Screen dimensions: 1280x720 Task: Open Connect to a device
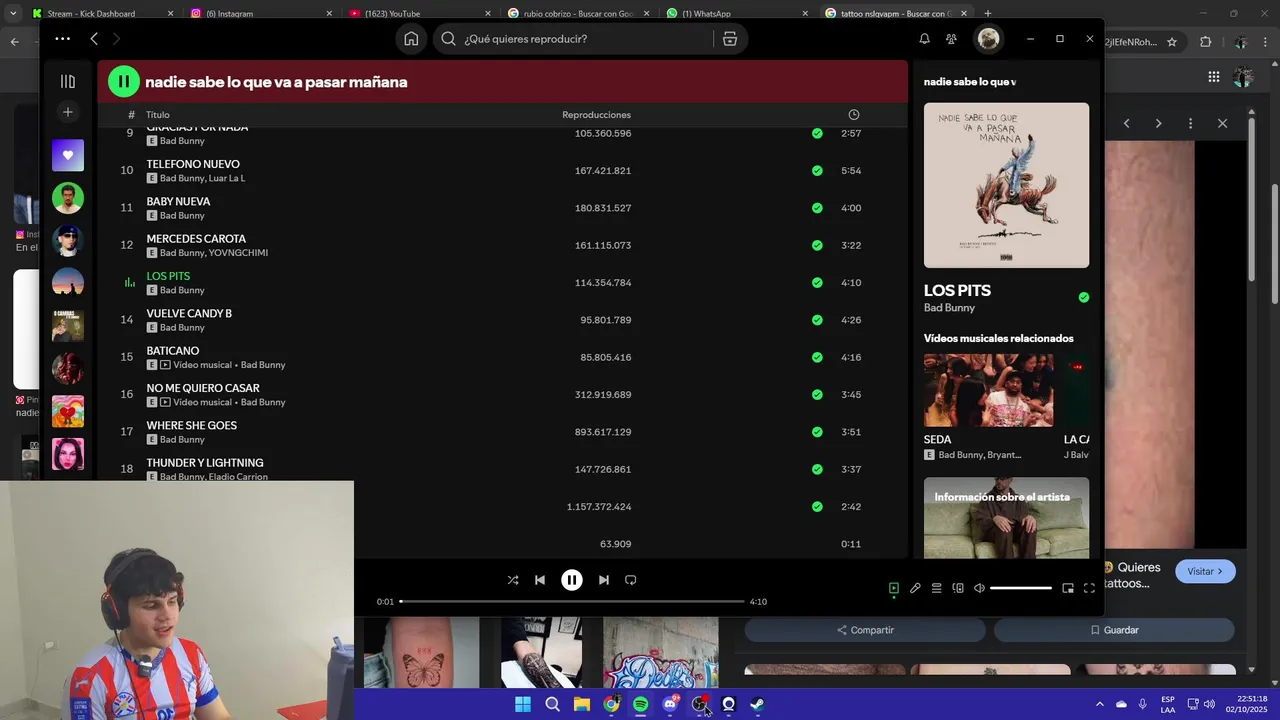pyautogui.click(x=958, y=588)
